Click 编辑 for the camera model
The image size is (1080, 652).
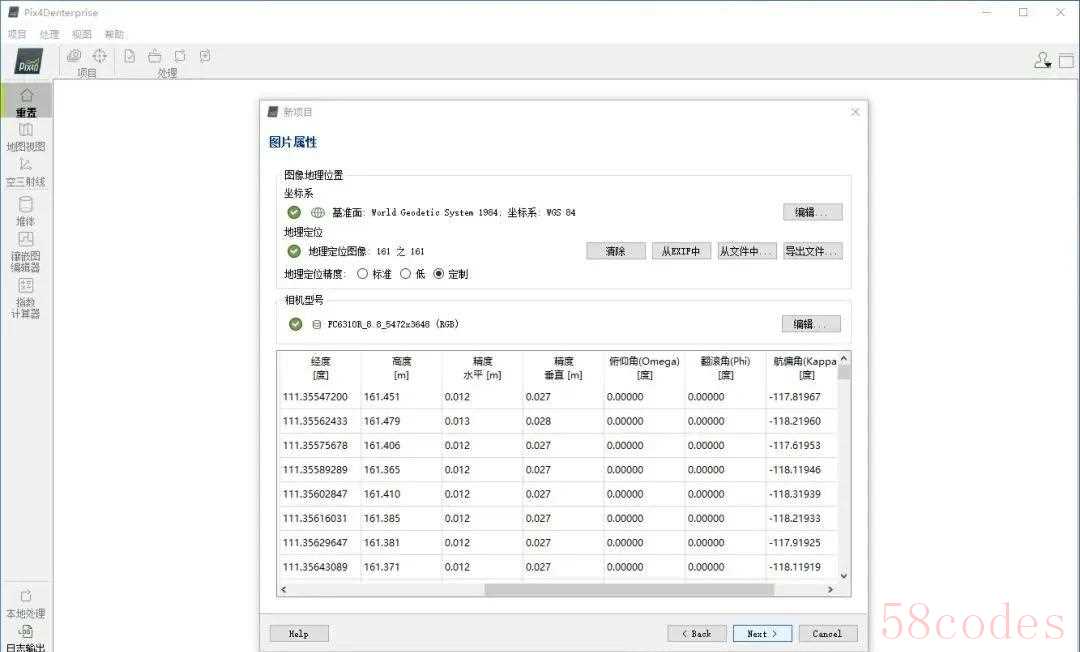click(811, 324)
